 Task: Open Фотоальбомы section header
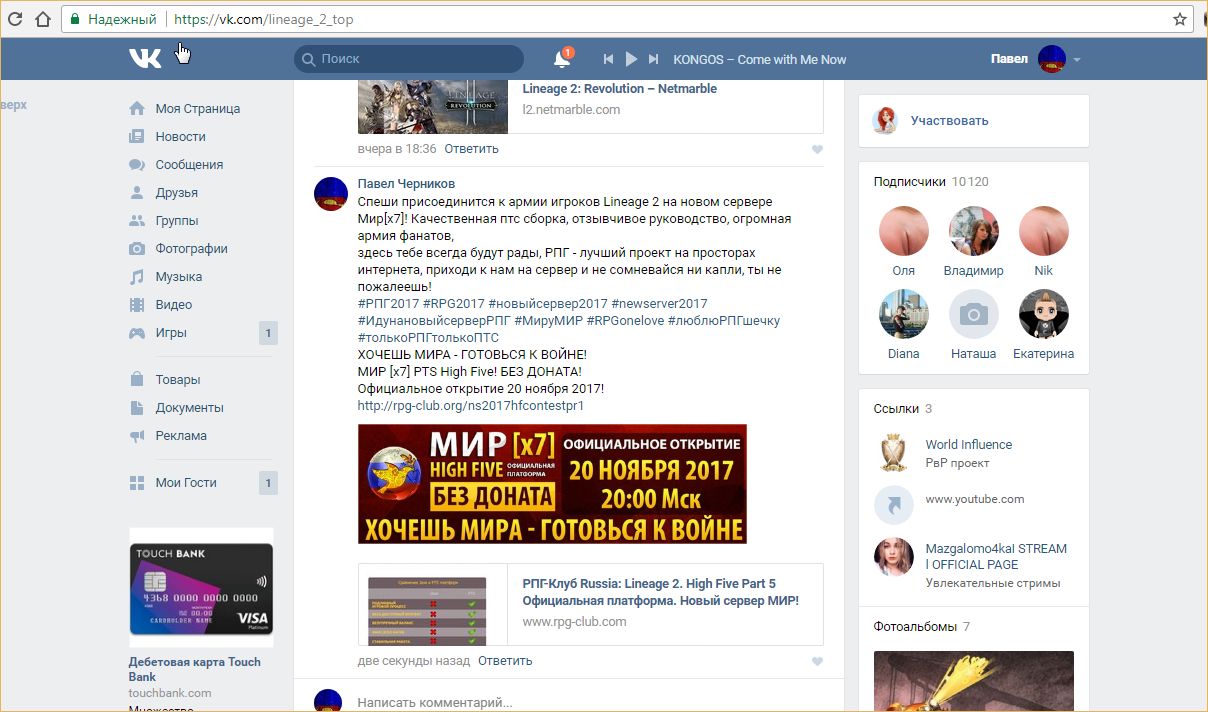click(921, 626)
